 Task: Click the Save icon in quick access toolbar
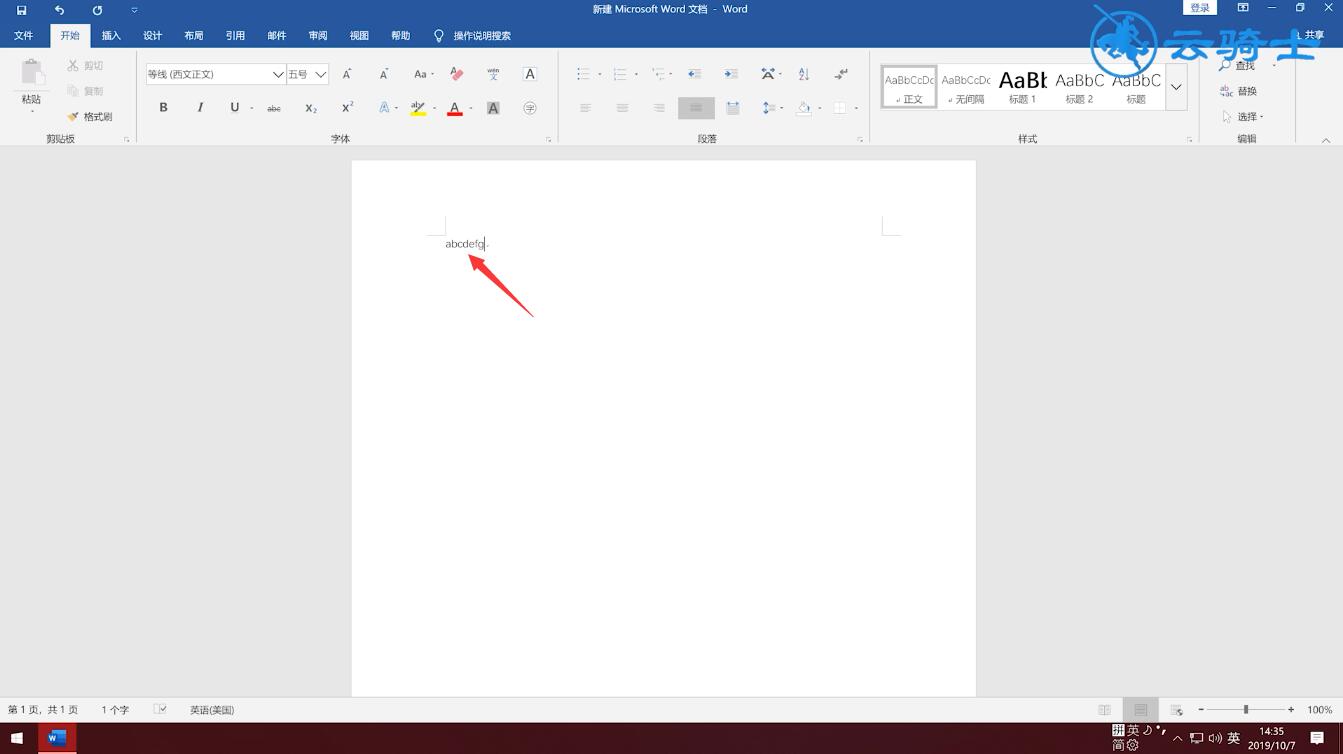click(21, 10)
